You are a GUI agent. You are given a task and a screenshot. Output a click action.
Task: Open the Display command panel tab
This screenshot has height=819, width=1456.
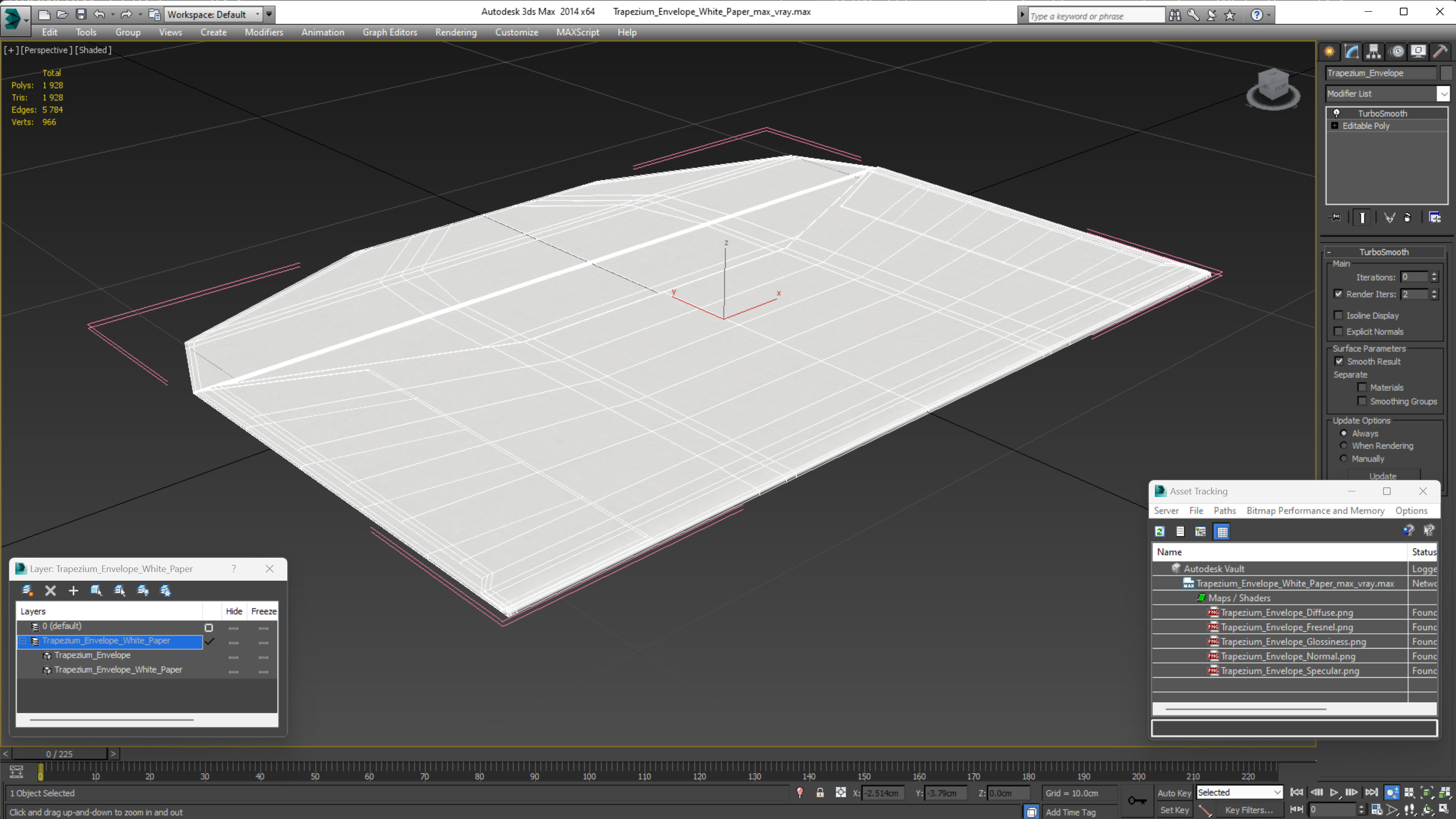pos(1418,52)
